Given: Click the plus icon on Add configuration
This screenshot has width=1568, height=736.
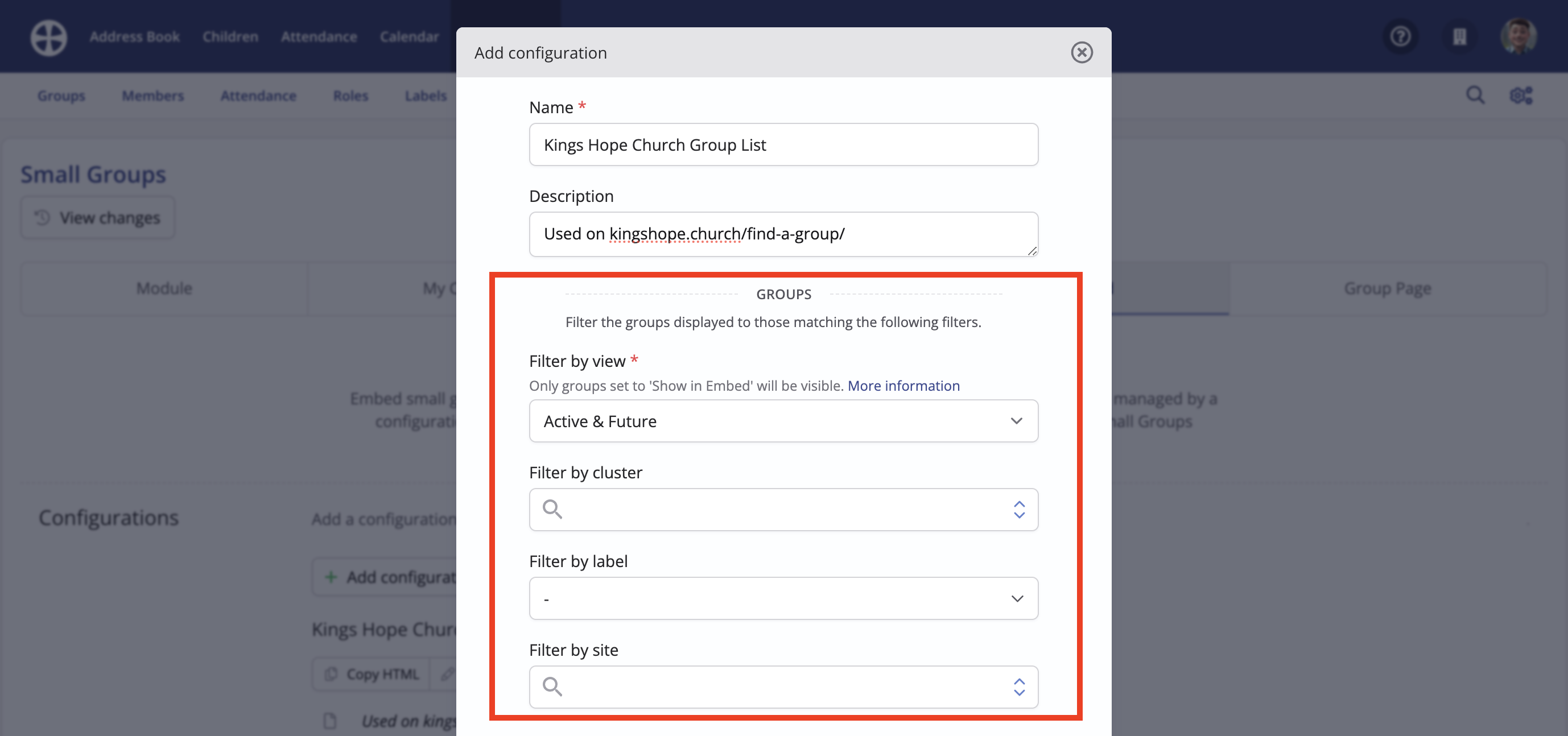Looking at the screenshot, I should click(331, 577).
